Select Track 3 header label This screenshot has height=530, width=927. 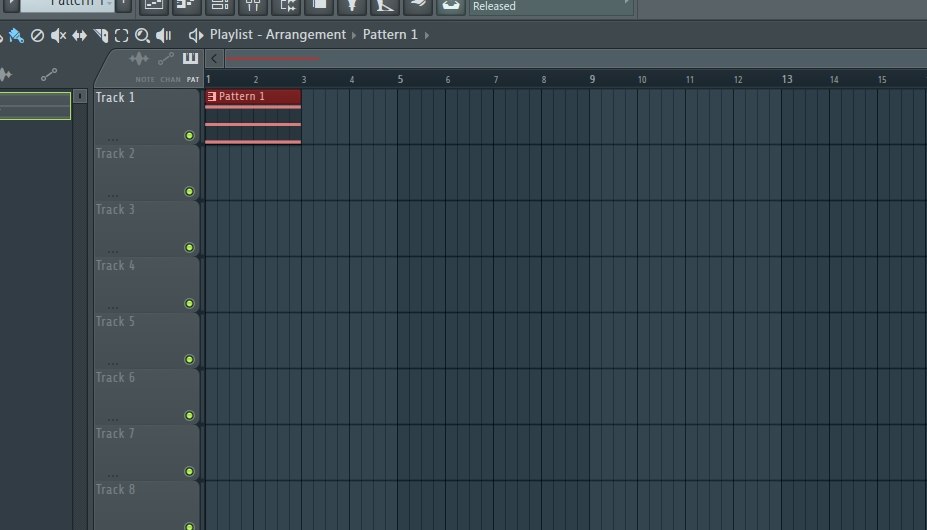[115, 209]
